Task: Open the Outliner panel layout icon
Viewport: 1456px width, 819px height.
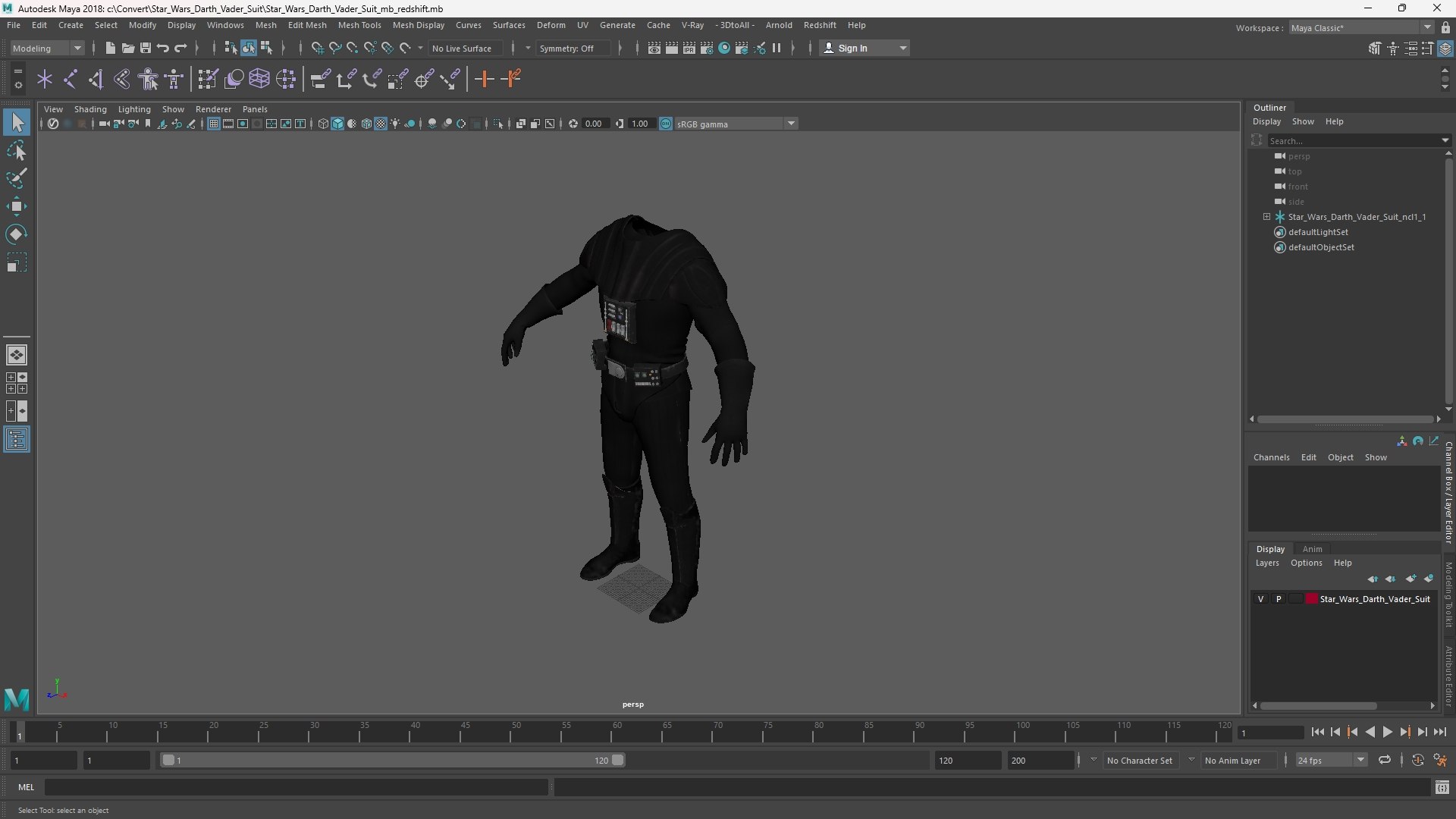Action: [17, 440]
